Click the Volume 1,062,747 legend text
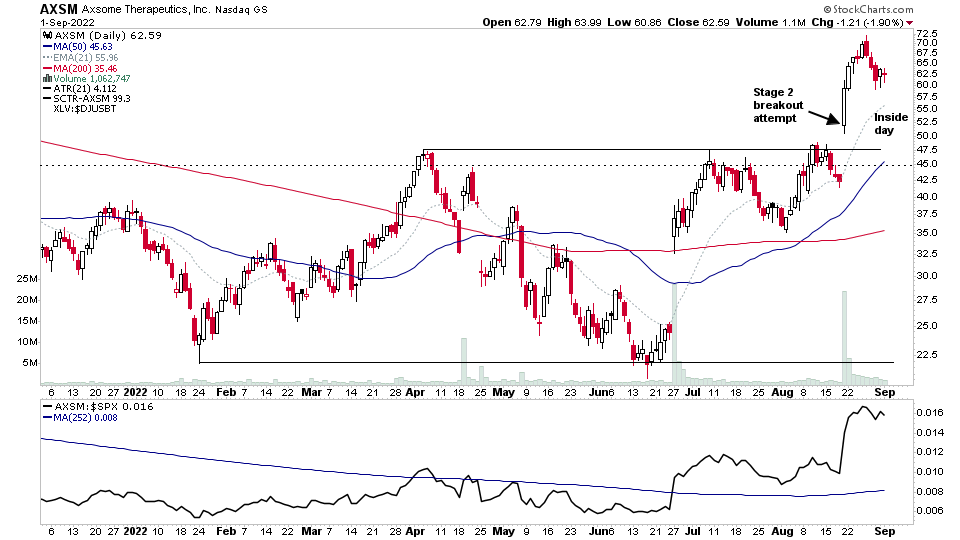The width and height of the screenshot is (960, 540). coord(92,78)
